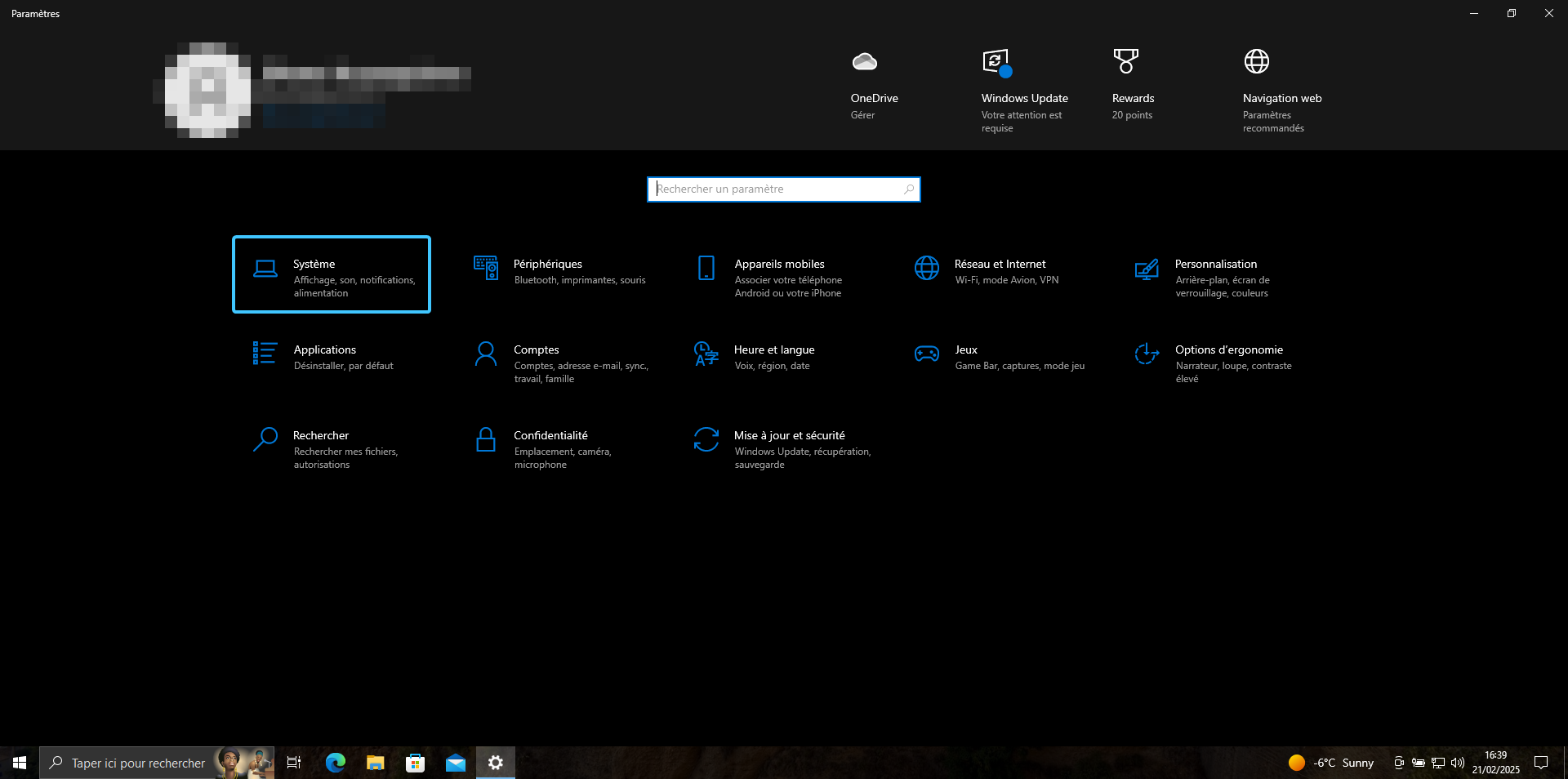1568x779 pixels.
Task: Select the Heure et langue icon
Action: tap(706, 354)
